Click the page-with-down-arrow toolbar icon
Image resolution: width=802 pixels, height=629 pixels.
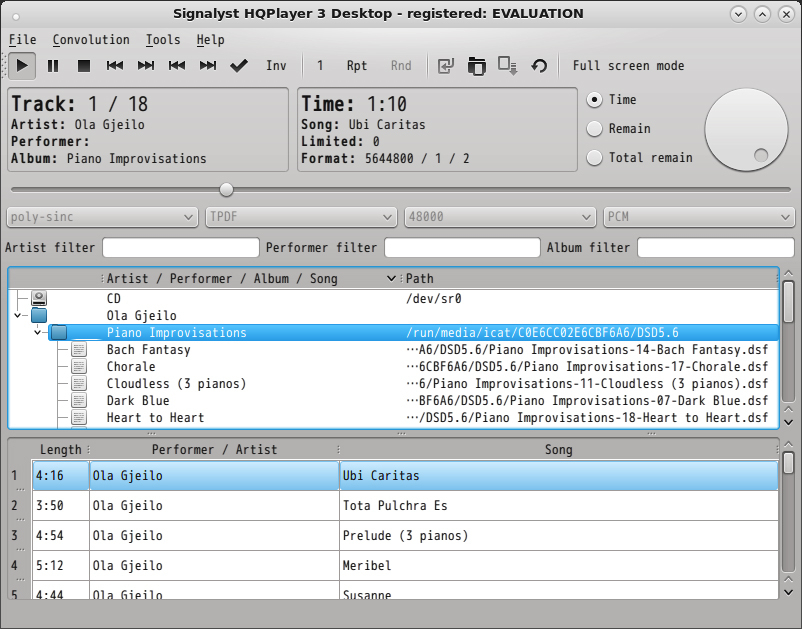507,66
